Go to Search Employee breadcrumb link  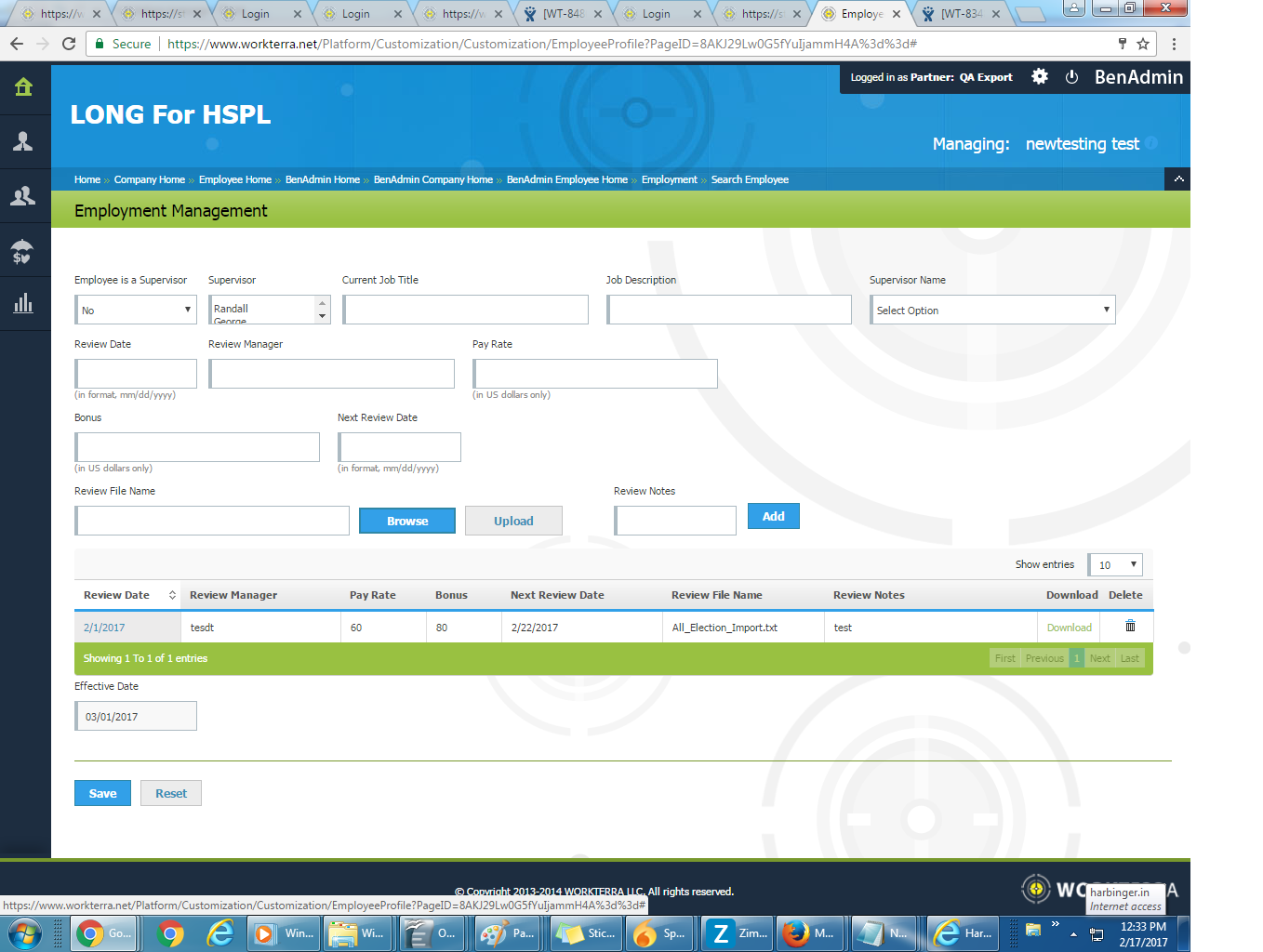click(750, 180)
